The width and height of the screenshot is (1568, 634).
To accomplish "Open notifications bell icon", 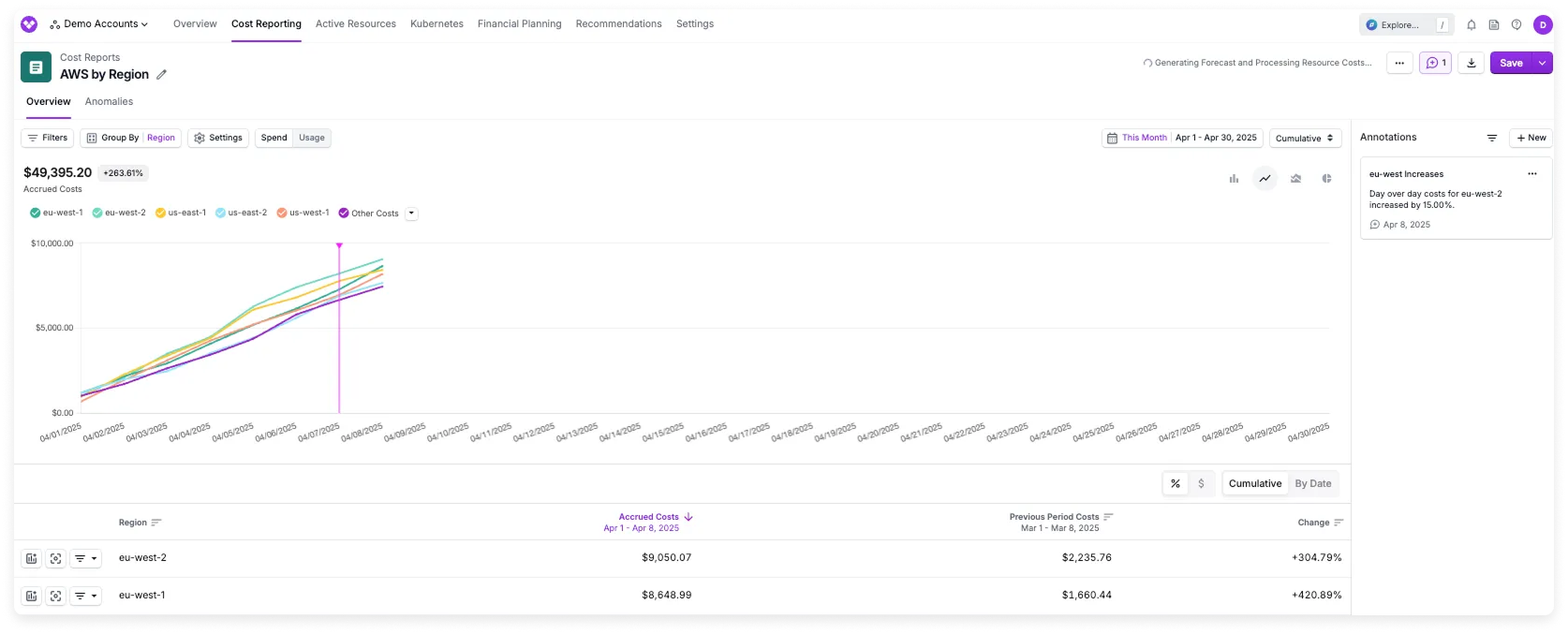I will tap(1472, 25).
